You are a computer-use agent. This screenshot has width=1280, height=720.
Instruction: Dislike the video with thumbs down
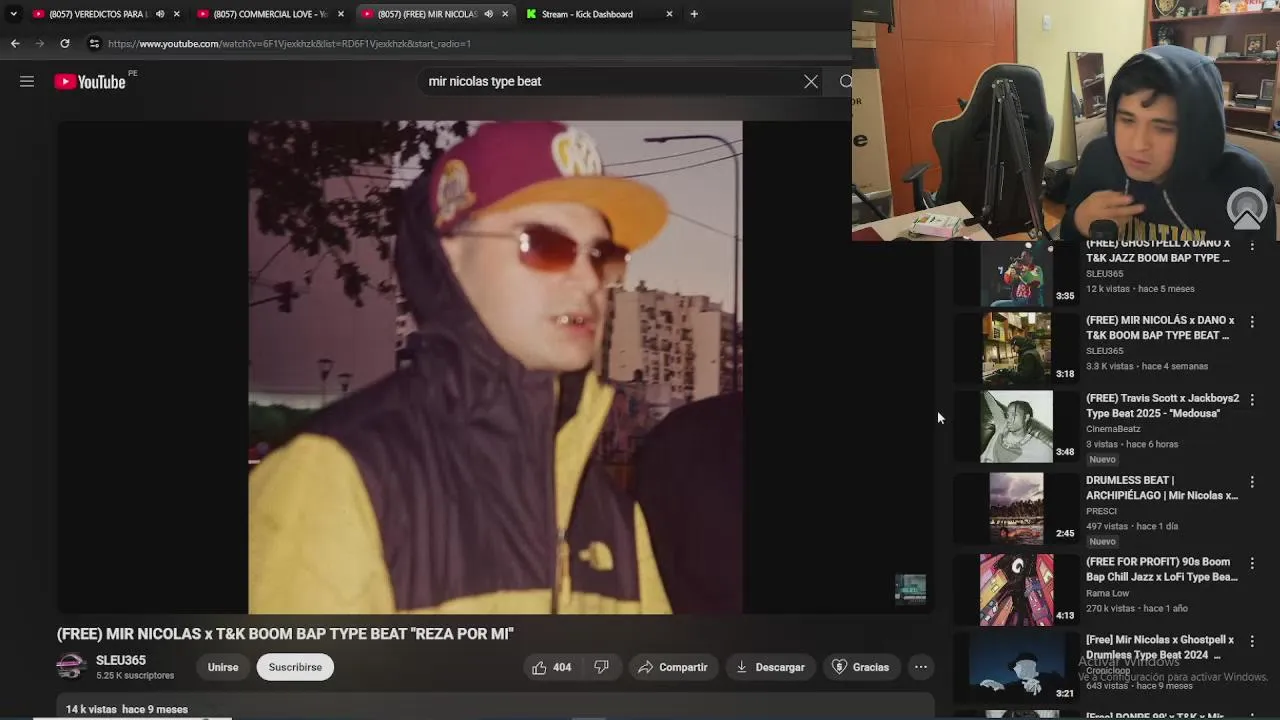click(x=601, y=667)
